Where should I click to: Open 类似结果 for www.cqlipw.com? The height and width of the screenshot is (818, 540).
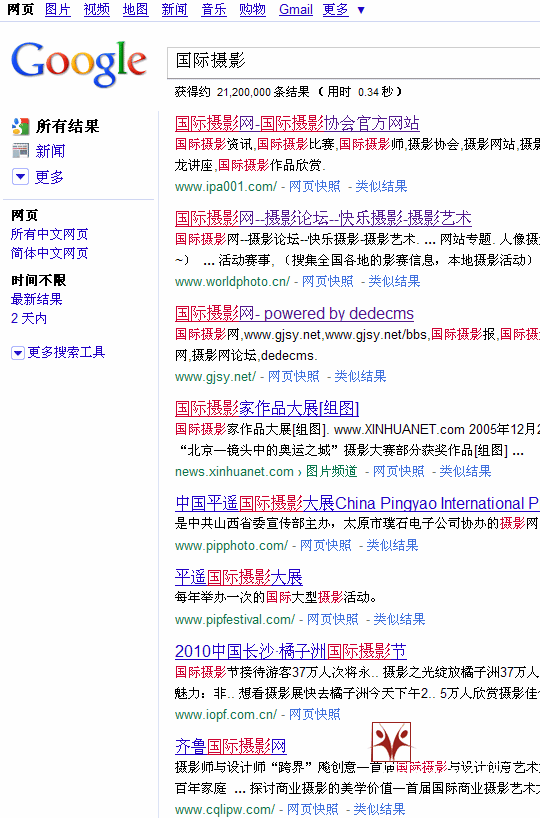click(379, 809)
